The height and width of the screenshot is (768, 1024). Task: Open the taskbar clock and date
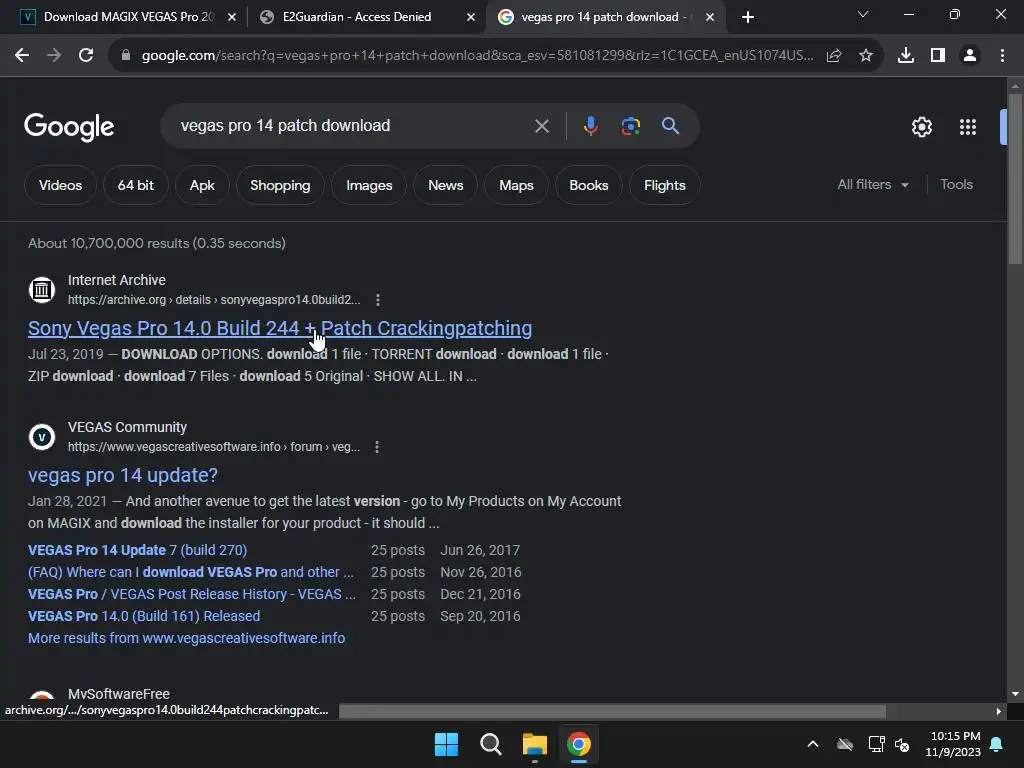pyautogui.click(x=953, y=744)
